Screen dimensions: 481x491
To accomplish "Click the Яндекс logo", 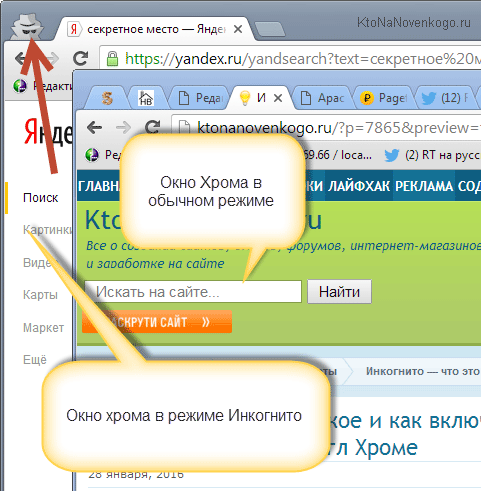I will (x=48, y=132).
